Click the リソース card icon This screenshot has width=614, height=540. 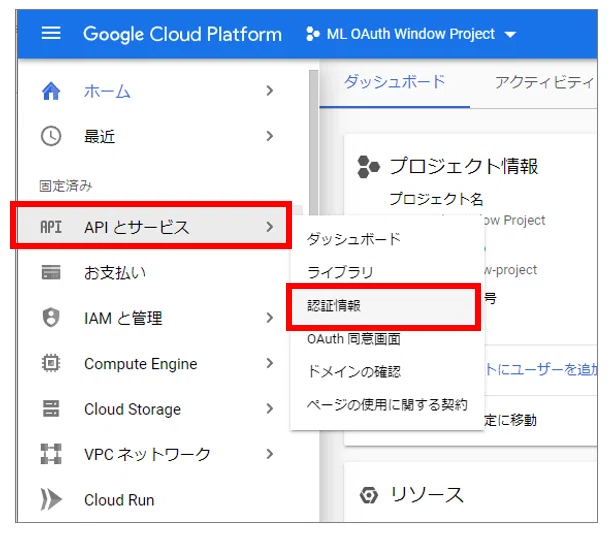click(x=368, y=495)
